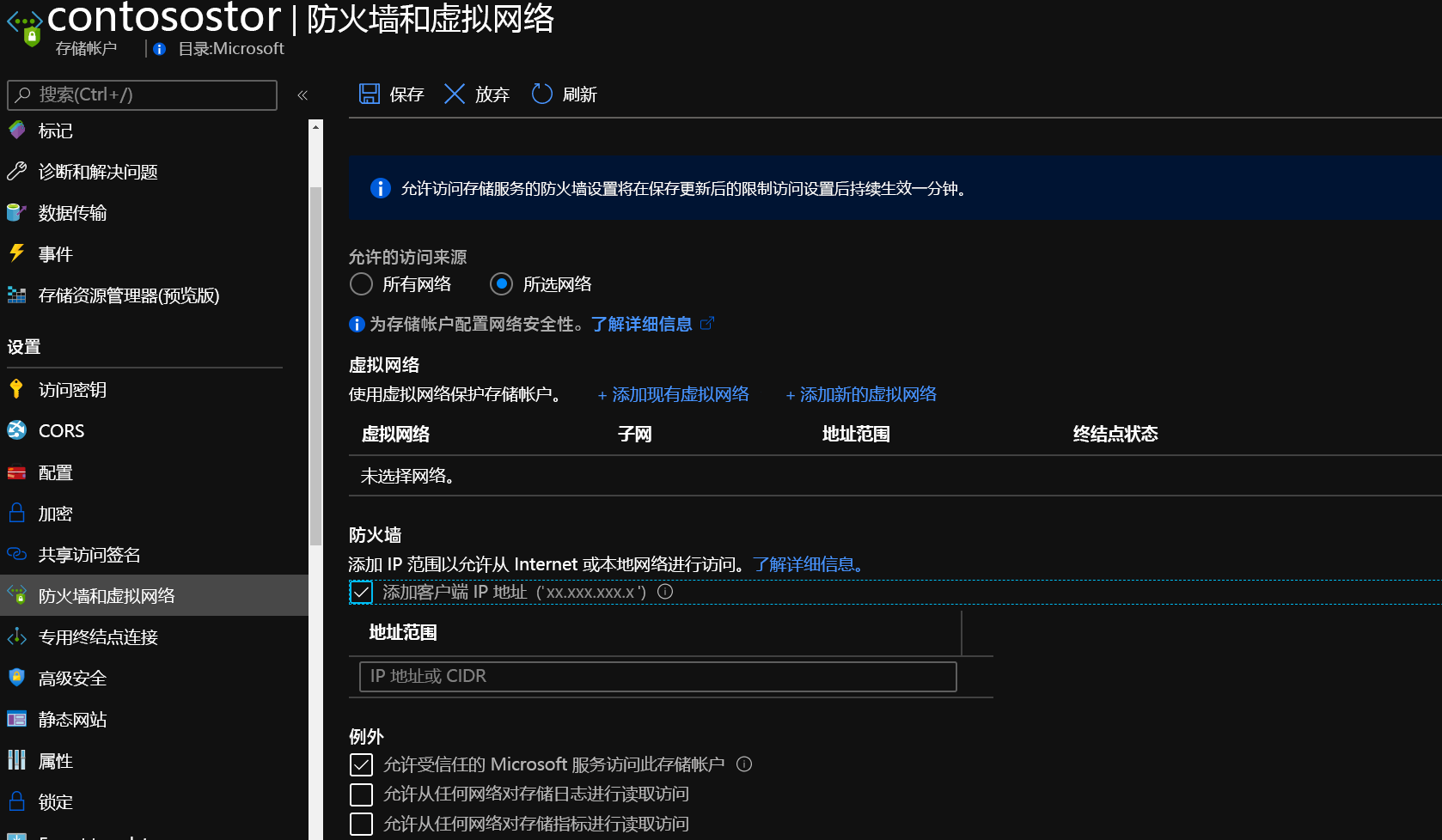Screen dimensions: 1442x840
Task: Click the search magnifier icon
Action: [x=23, y=94]
